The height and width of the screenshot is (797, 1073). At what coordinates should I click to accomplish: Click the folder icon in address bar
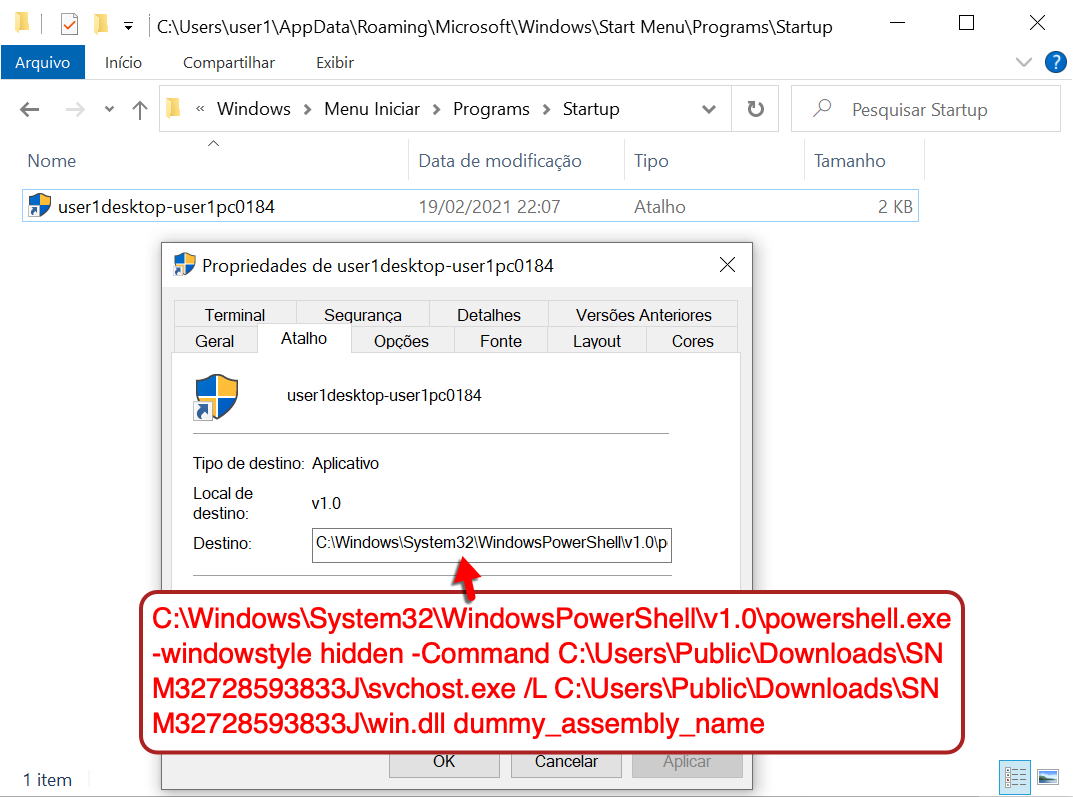174,108
